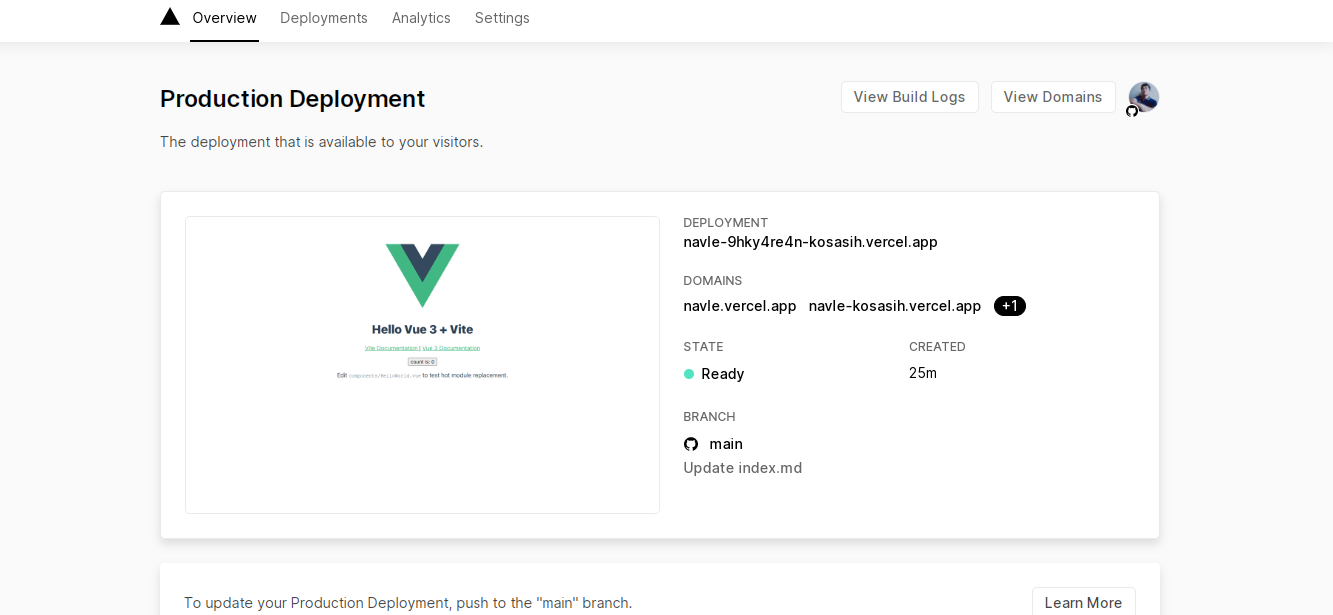The image size is (1333, 615).
Task: Click the DOMAINS label
Action: [x=713, y=281]
